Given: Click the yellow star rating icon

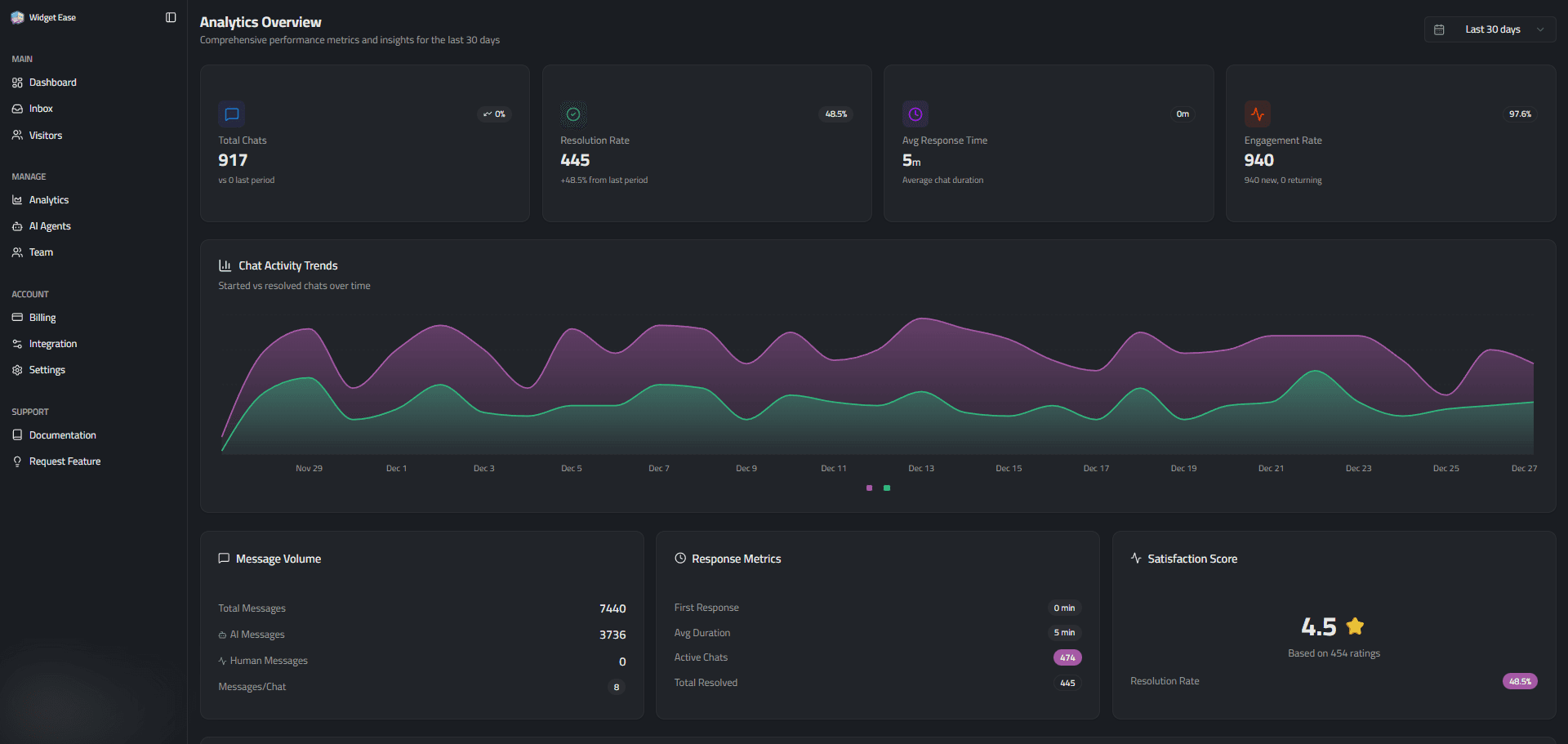Looking at the screenshot, I should [1355, 626].
